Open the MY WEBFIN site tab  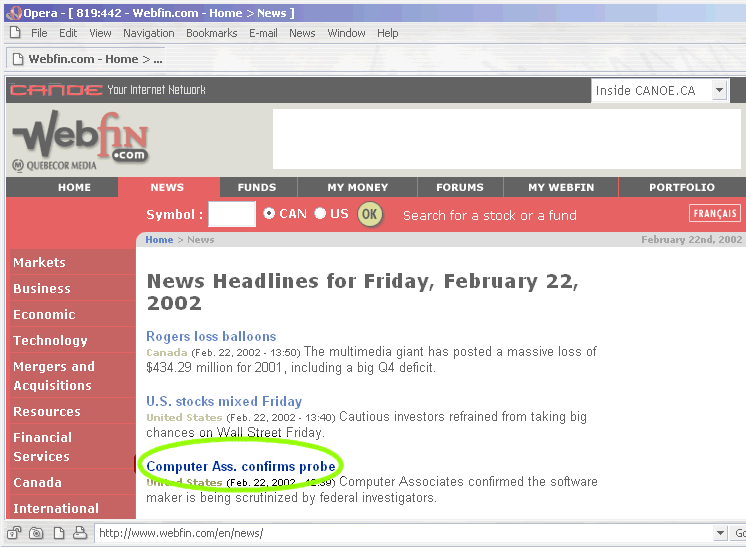point(561,187)
